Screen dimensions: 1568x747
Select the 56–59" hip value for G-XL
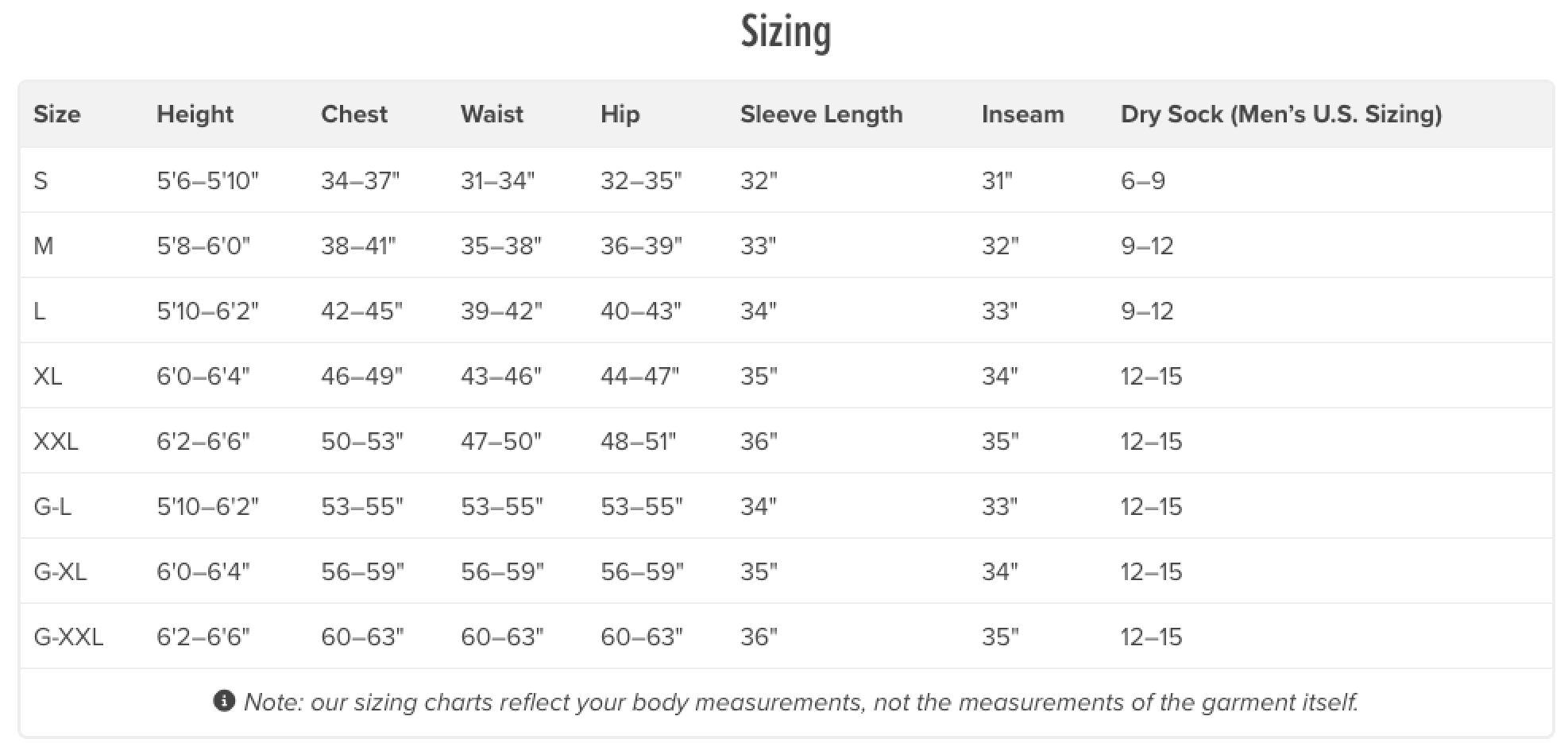click(642, 571)
